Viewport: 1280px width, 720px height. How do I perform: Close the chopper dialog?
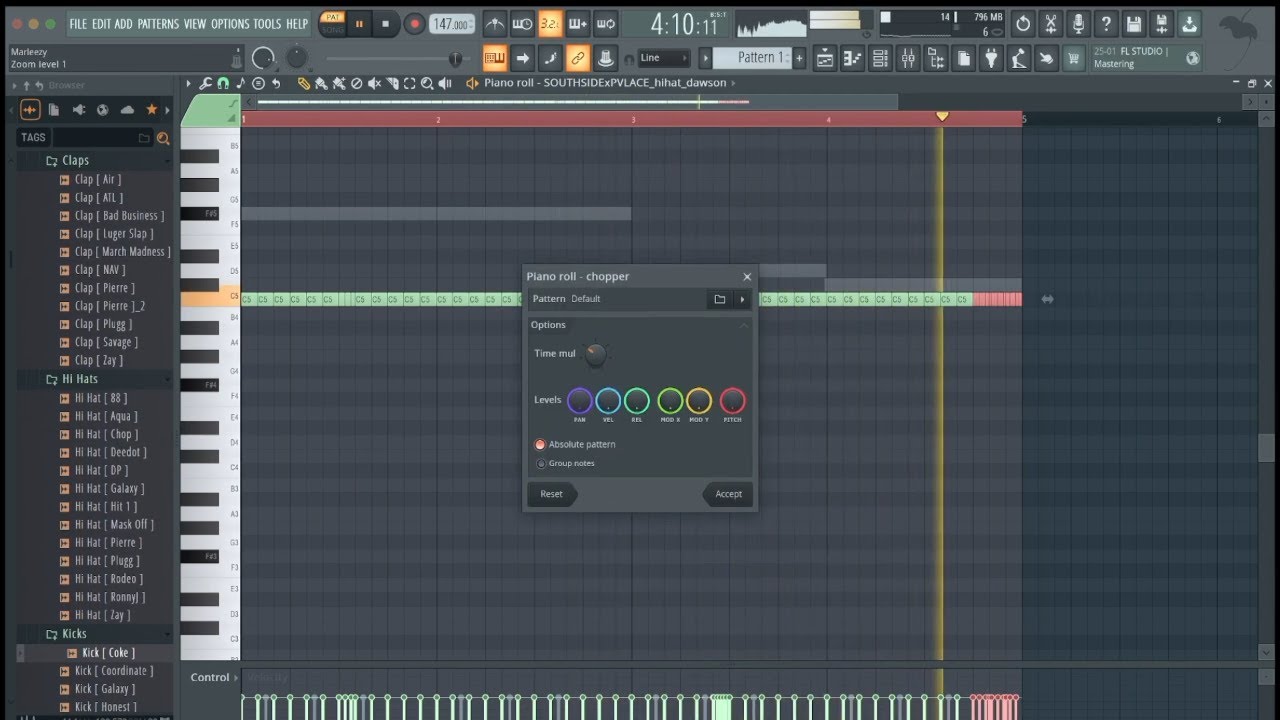click(746, 277)
